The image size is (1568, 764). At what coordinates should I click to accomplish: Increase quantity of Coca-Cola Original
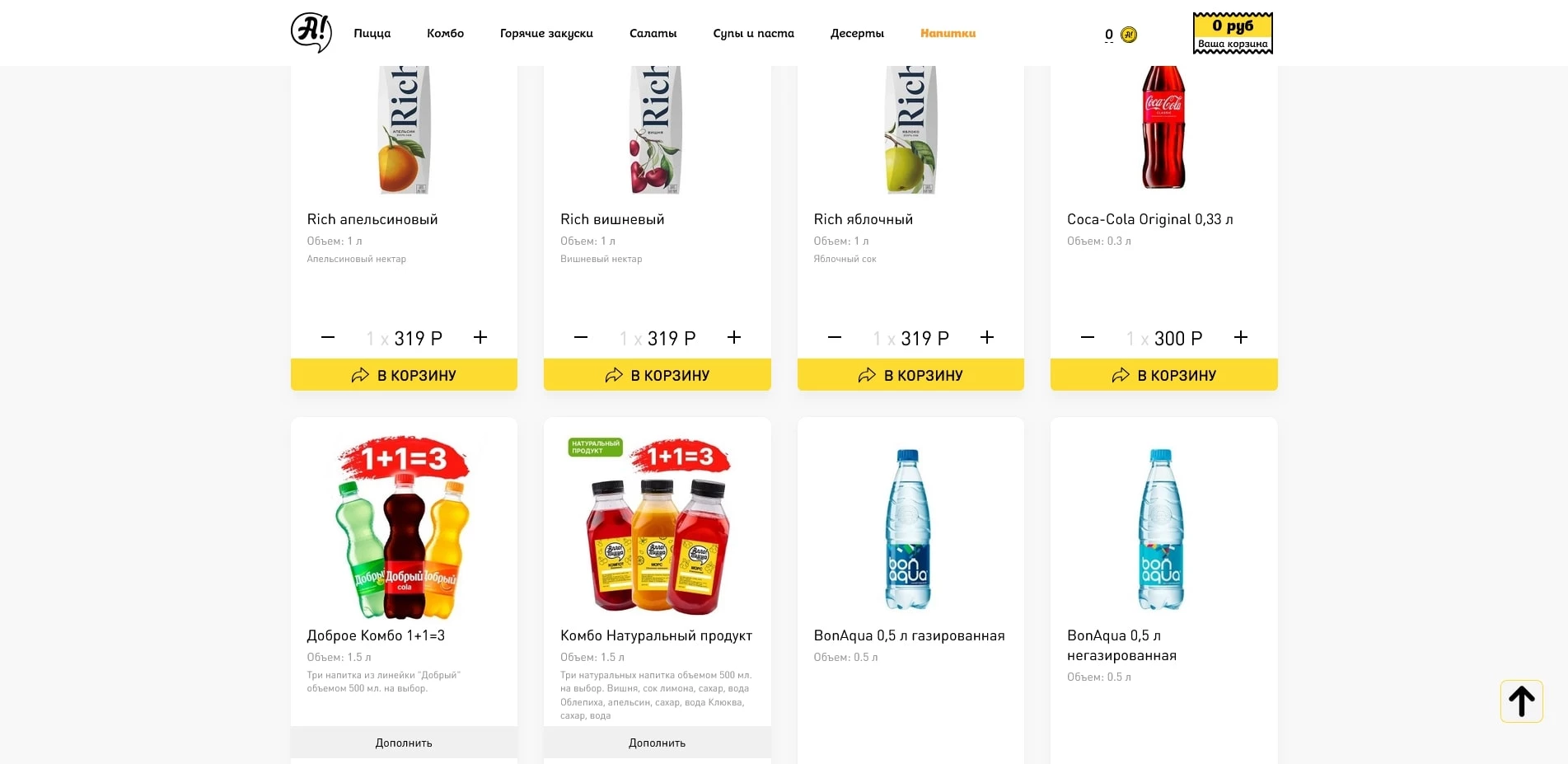click(x=1241, y=337)
